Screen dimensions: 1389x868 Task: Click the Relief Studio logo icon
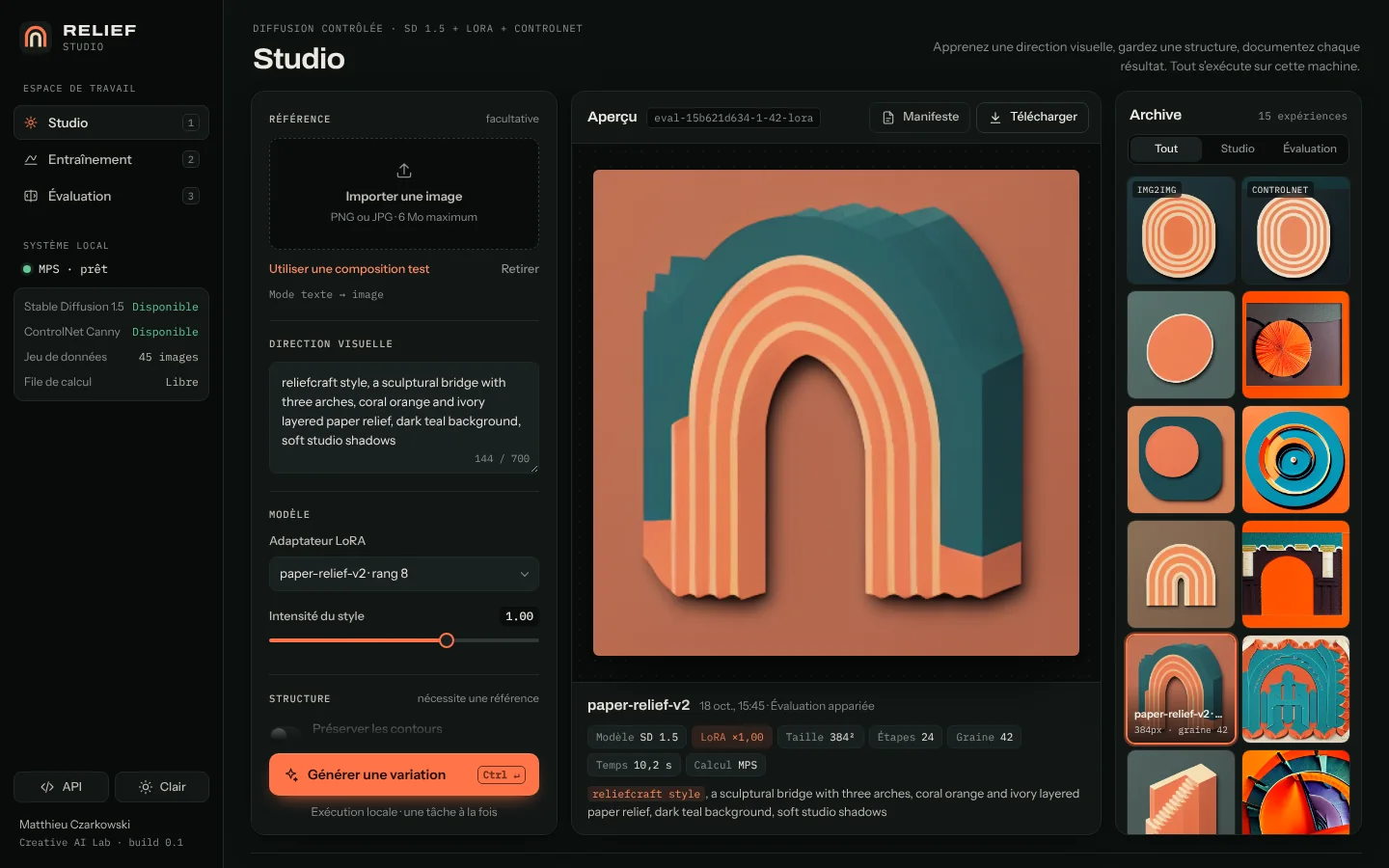36,37
